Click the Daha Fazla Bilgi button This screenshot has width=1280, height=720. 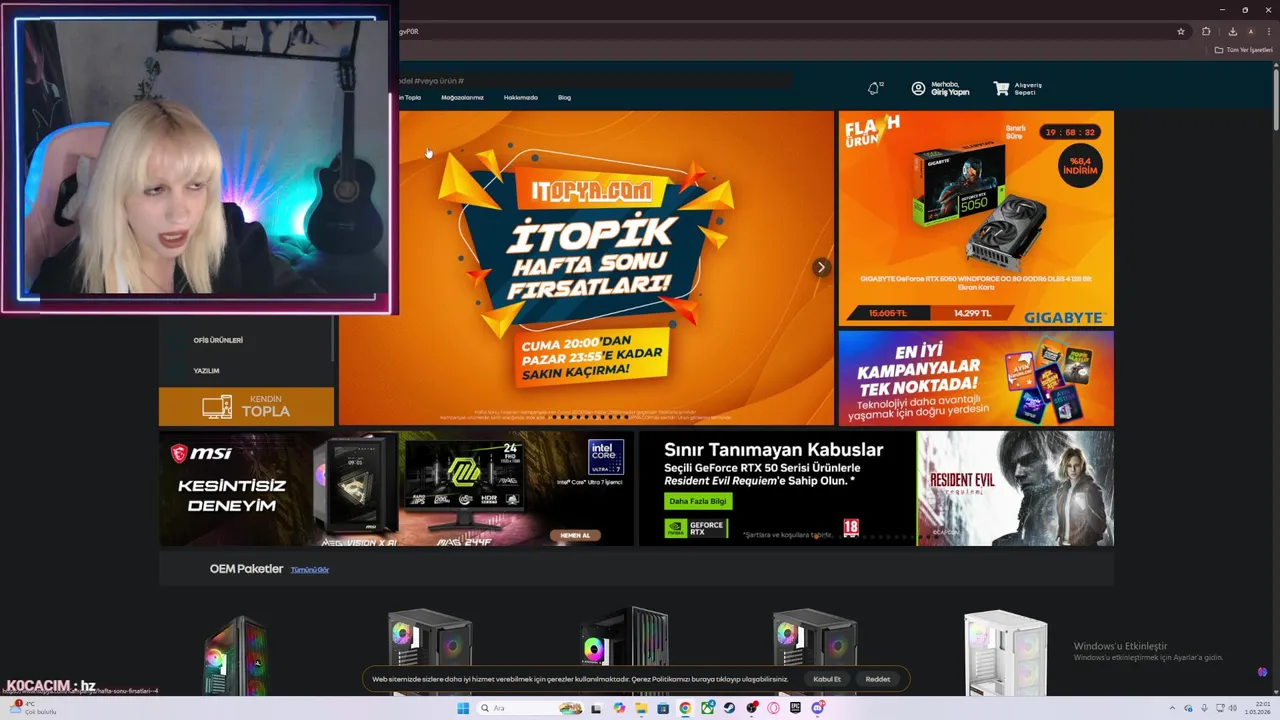coord(700,501)
